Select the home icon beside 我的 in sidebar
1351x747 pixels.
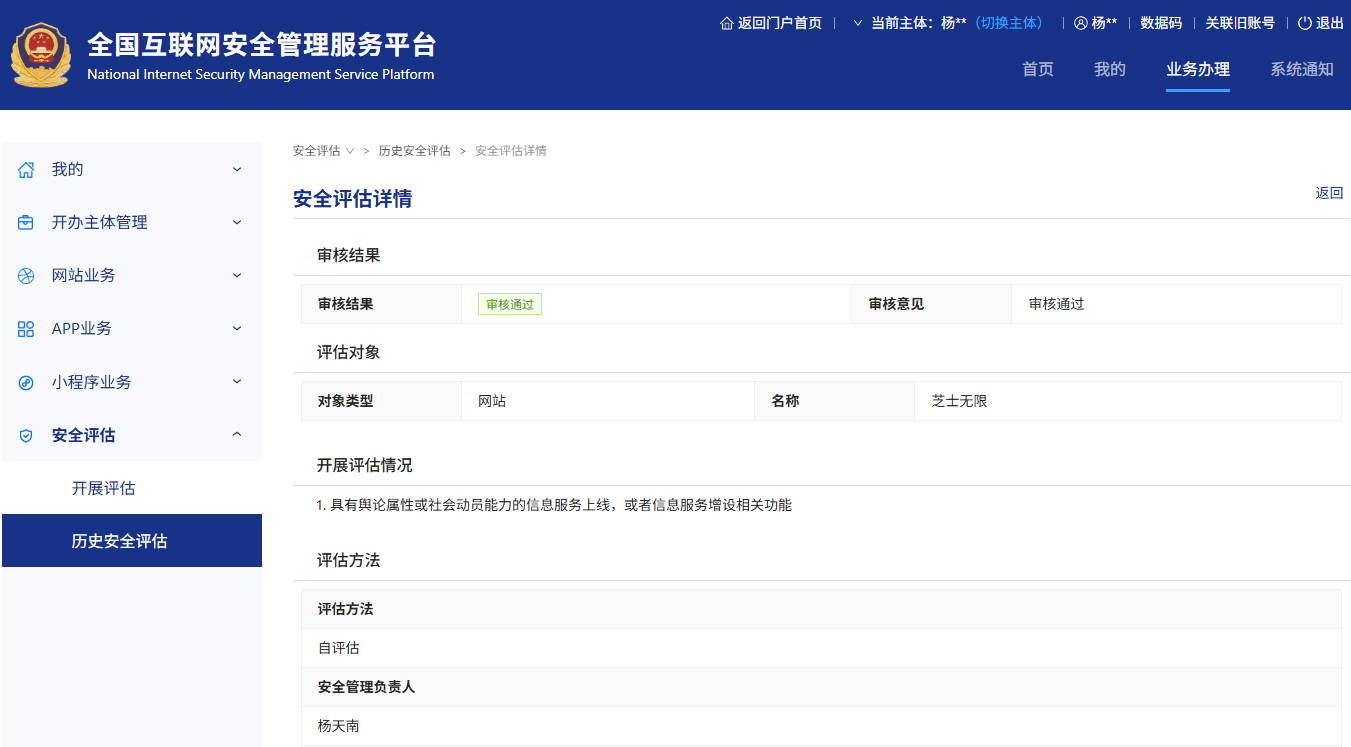(x=25, y=169)
